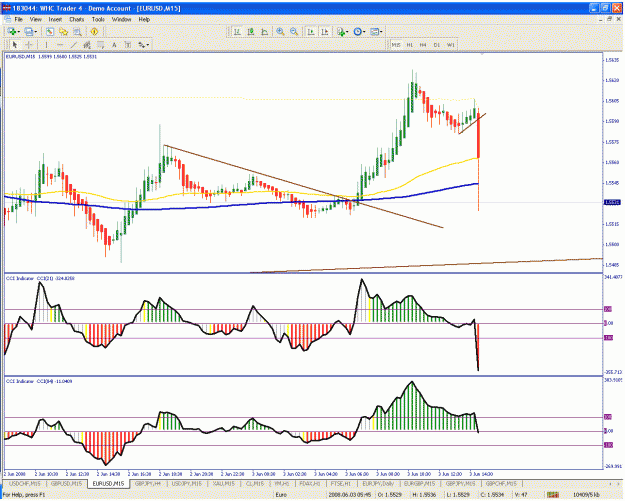The height and width of the screenshot is (501, 625).
Task: Open the File menu
Action: (x=18, y=19)
